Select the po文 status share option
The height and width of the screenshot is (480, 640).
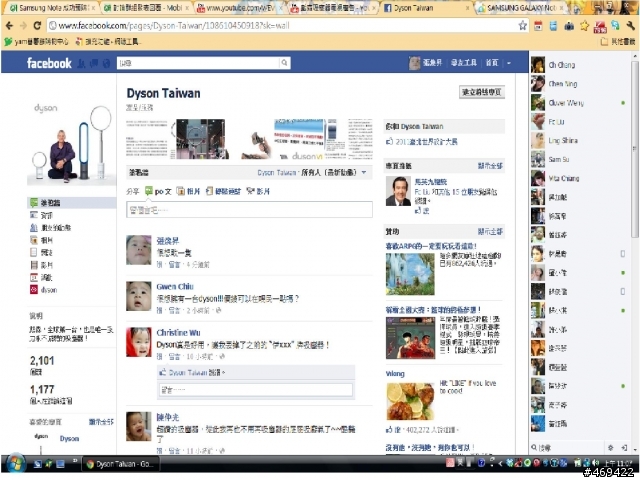(x=158, y=191)
